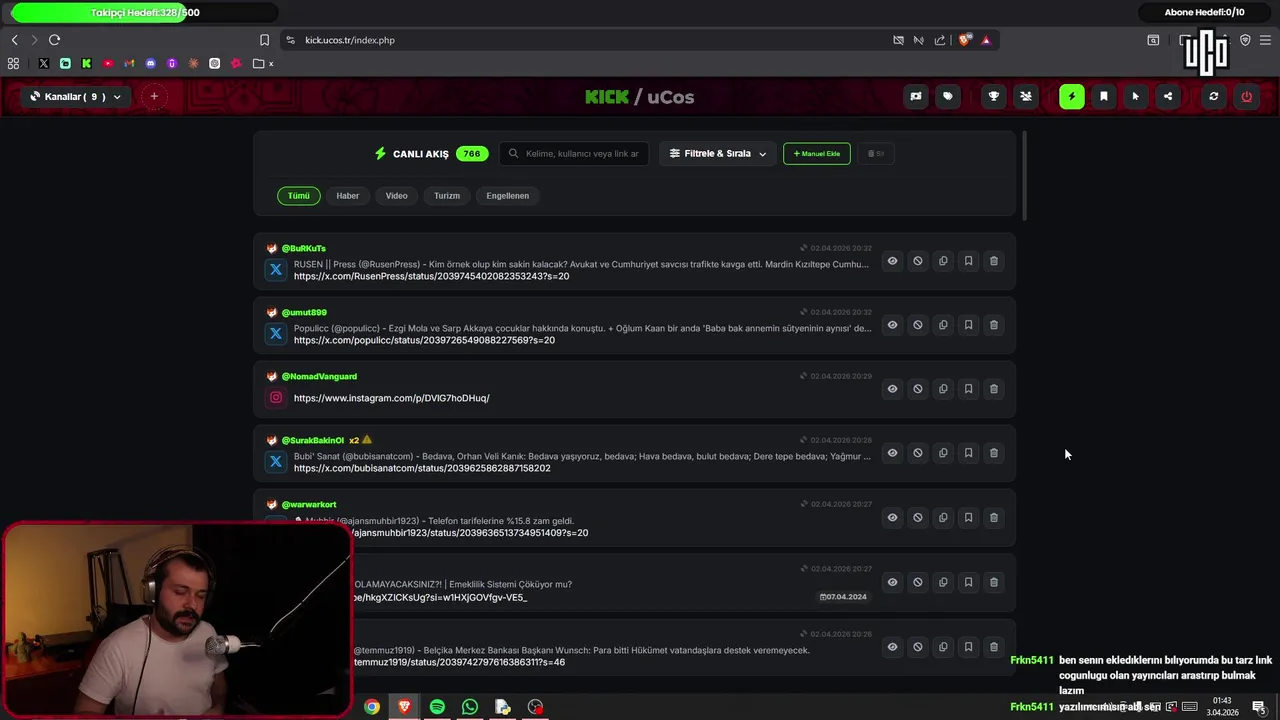Click the 766 live feed count badge
Image resolution: width=1280 pixels, height=720 pixels.
472,154
